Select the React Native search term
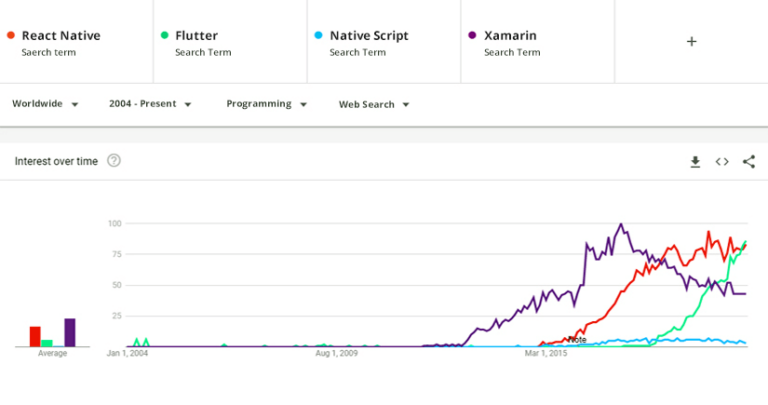Image resolution: width=768 pixels, height=405 pixels. click(61, 36)
